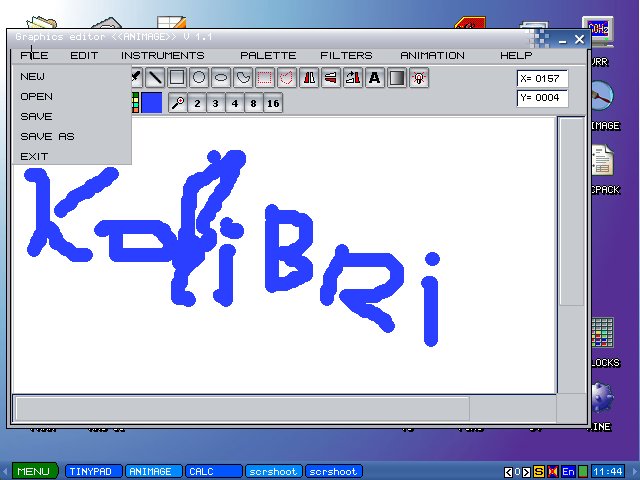
Task: Switch zoom level to 16
Action: 272,103
